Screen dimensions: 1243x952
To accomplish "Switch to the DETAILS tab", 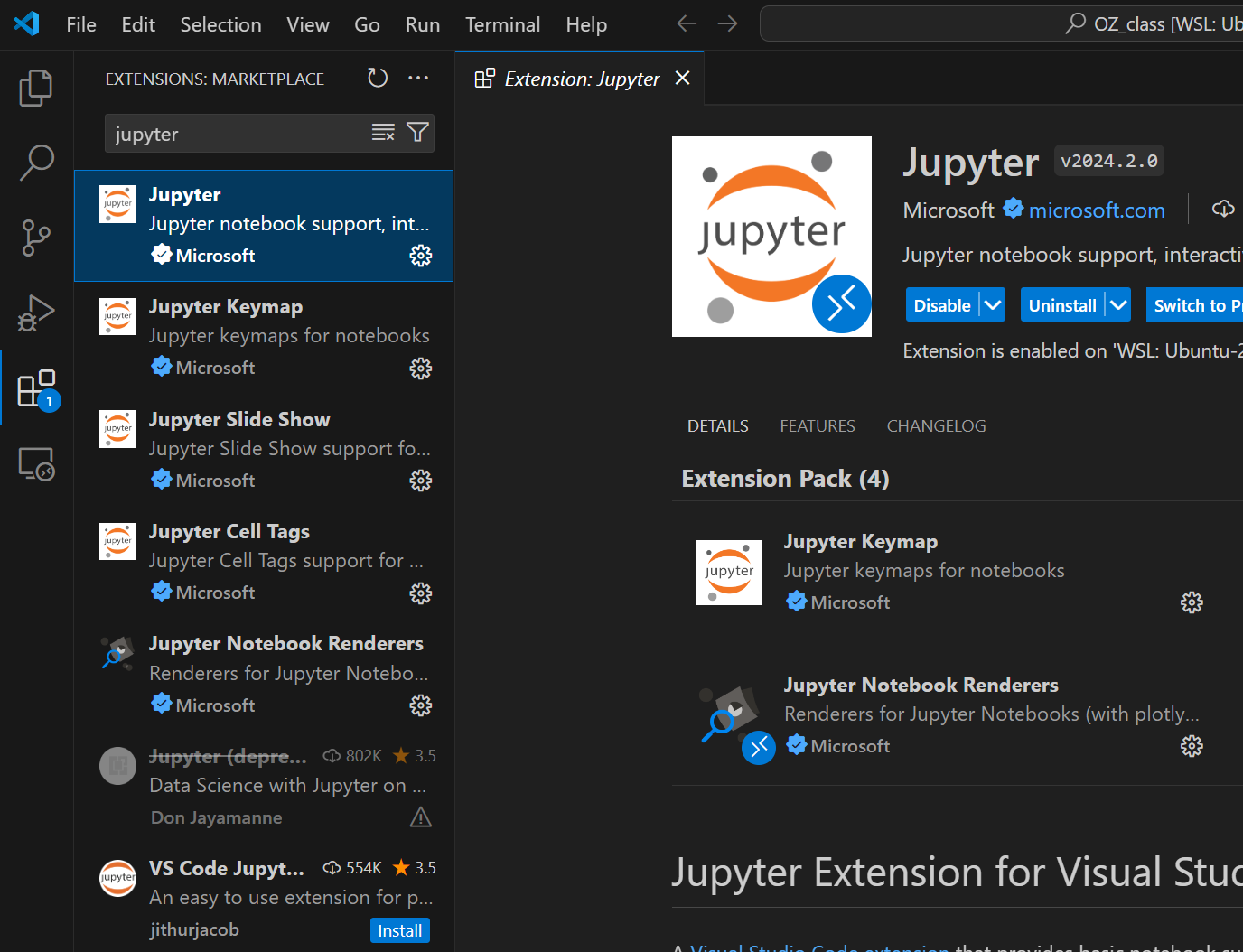I will pyautogui.click(x=718, y=425).
